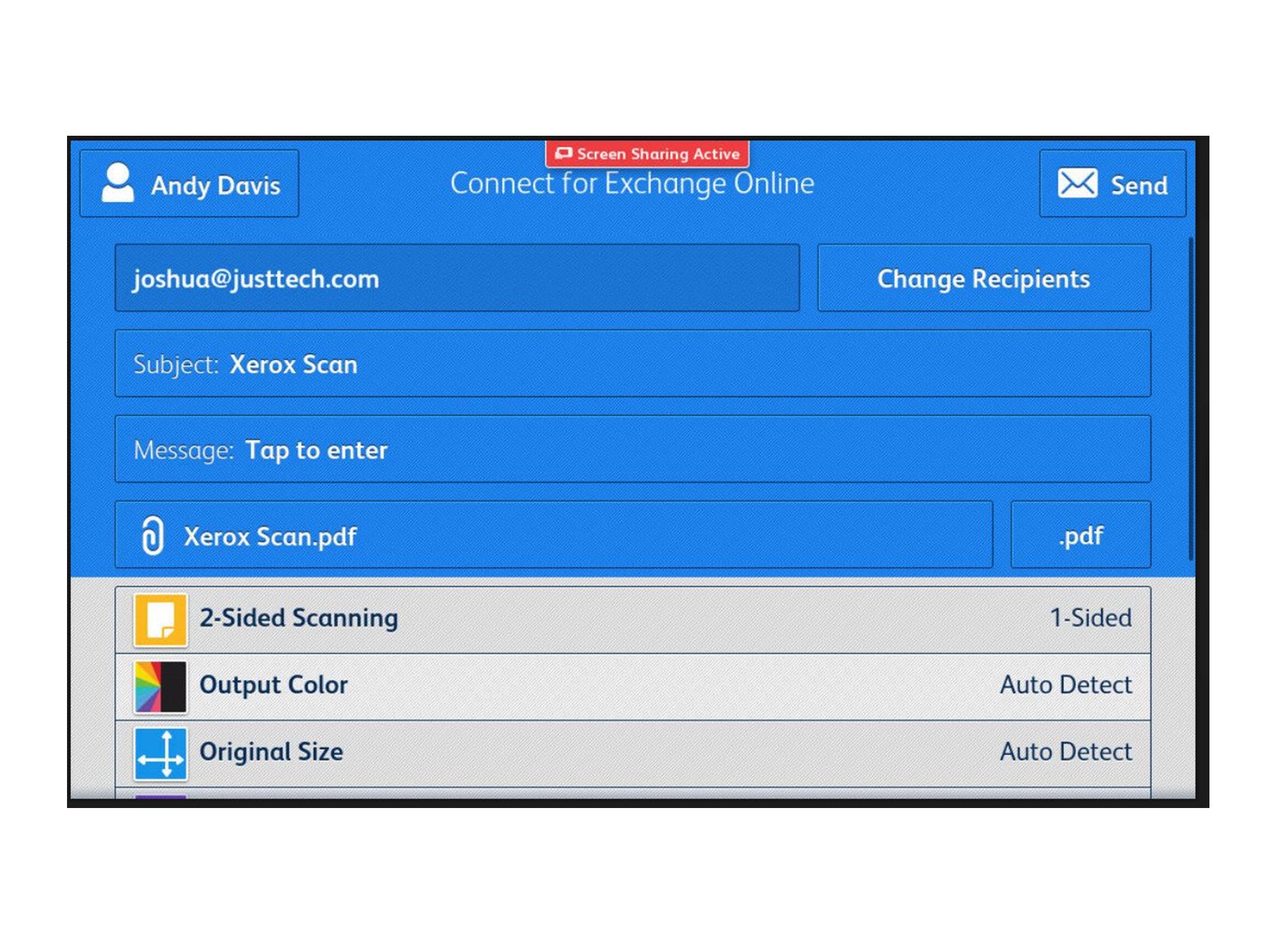Viewport: 1270px width, 952px height.
Task: Click the yellow 2-Sided Scanning icon
Action: tap(160, 619)
